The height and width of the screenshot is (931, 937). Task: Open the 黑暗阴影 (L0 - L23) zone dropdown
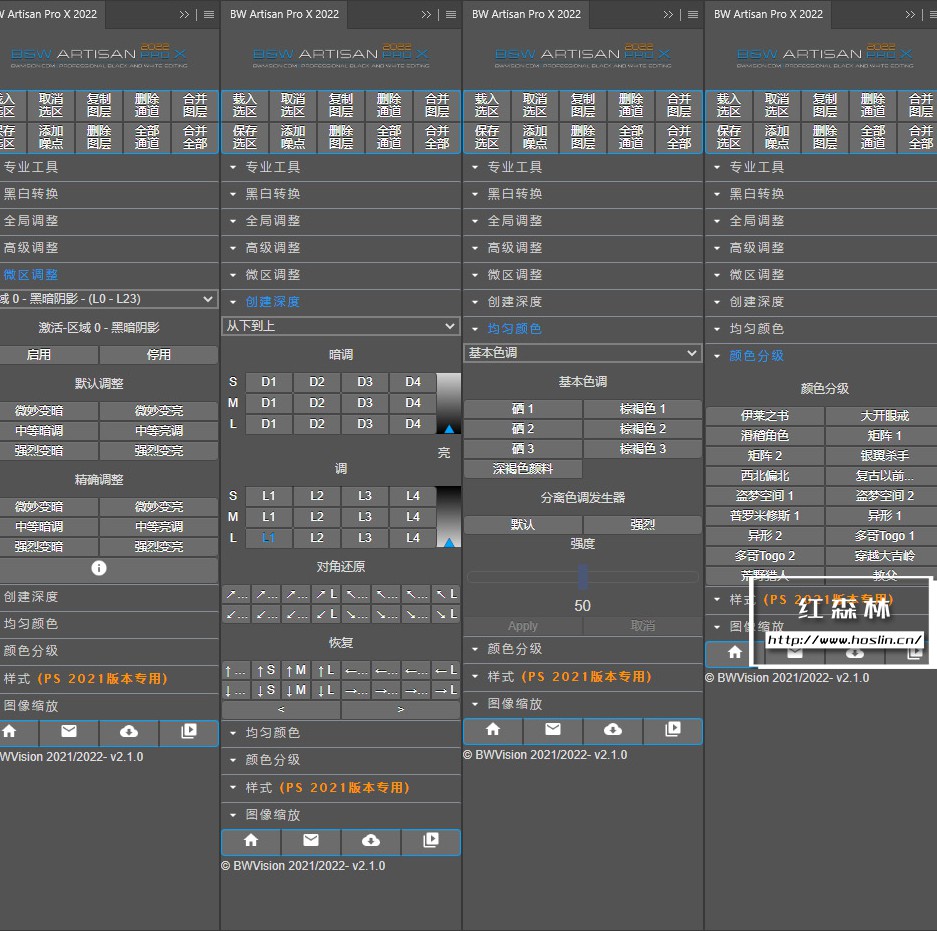click(x=108, y=299)
